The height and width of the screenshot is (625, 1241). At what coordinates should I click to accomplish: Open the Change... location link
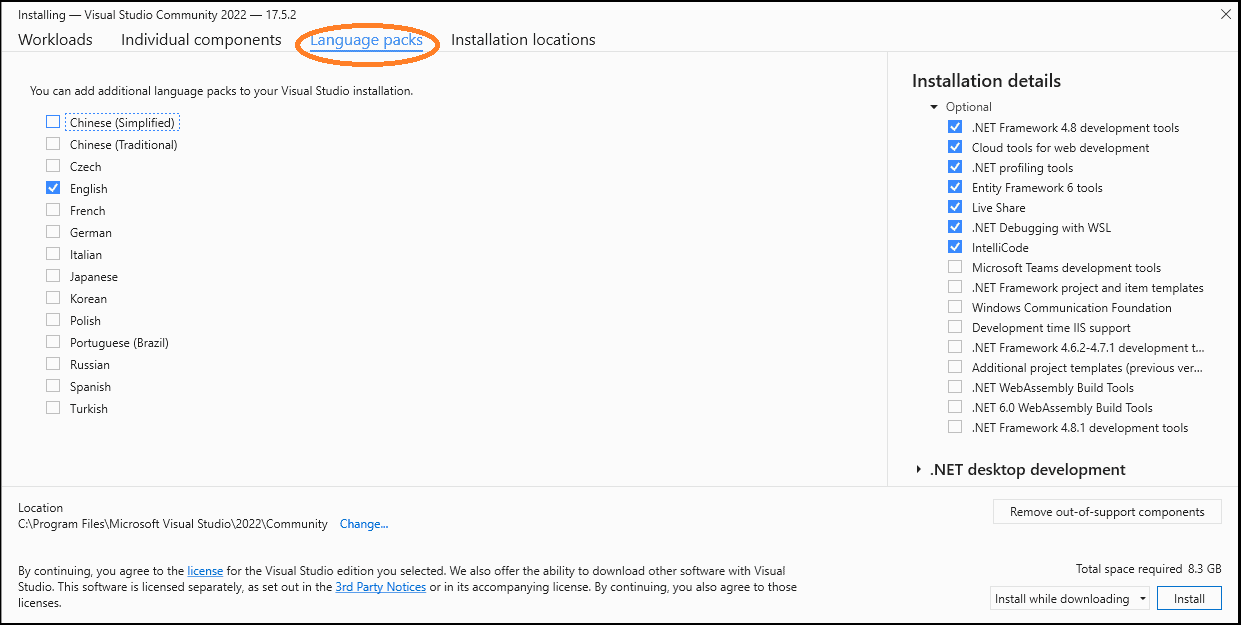[x=364, y=523]
